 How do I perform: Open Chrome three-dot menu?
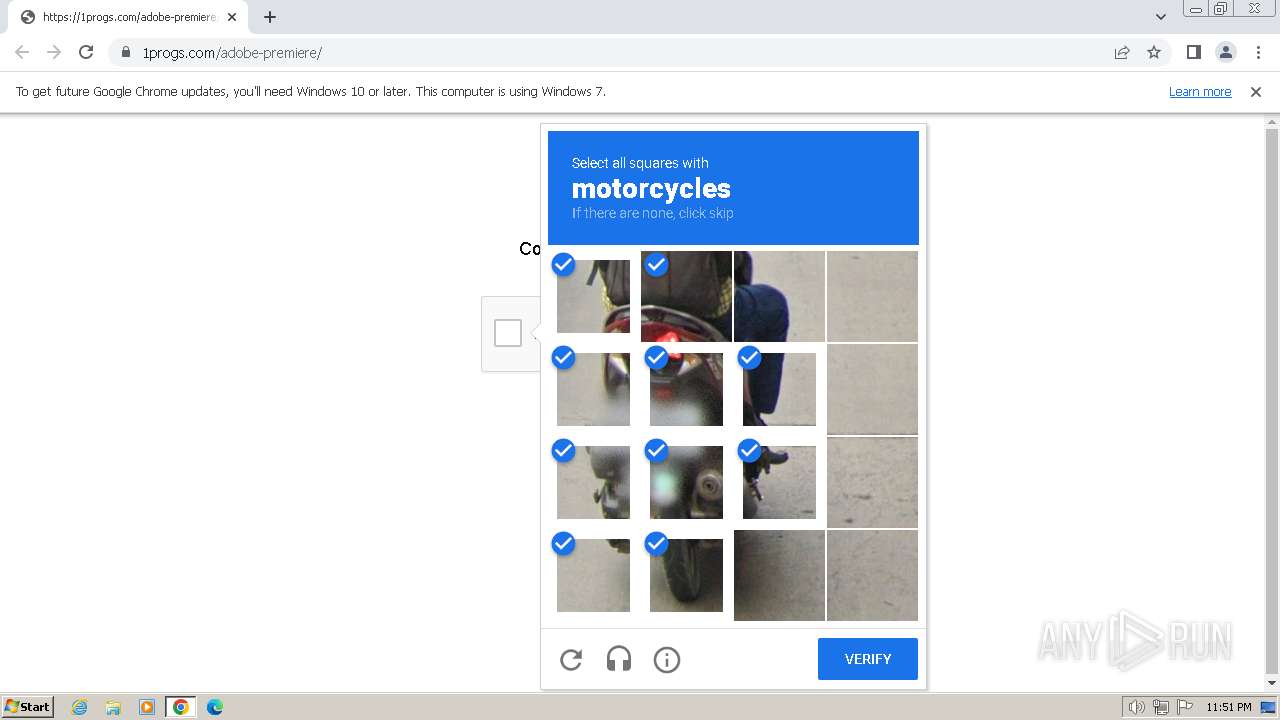pos(1258,52)
